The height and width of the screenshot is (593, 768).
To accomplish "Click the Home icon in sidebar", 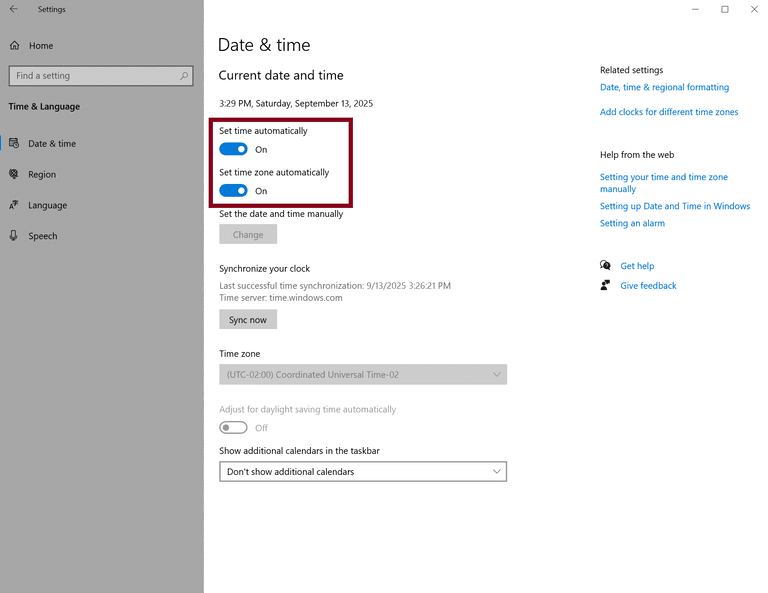I will pos(14,46).
